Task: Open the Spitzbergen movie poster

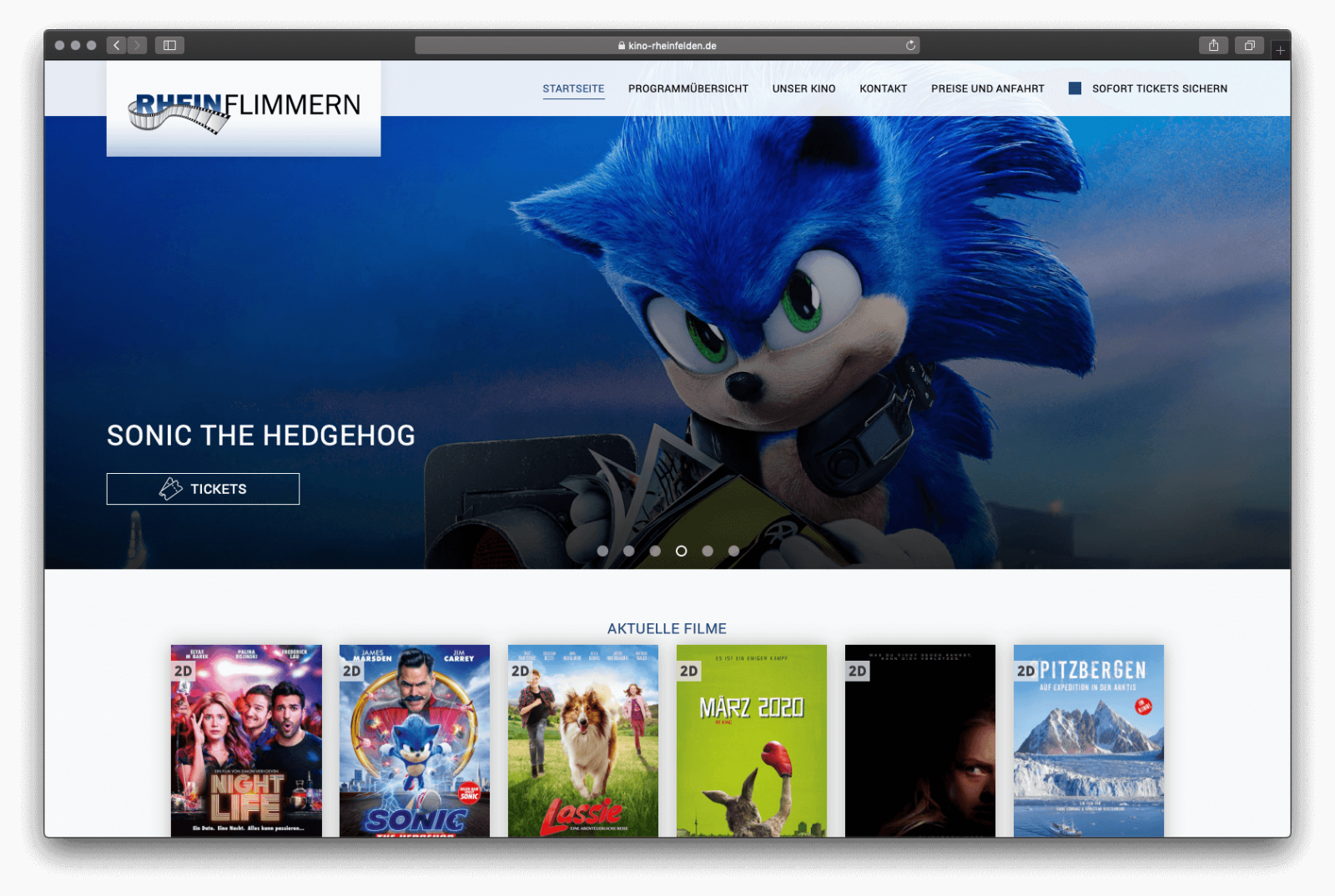Action: (1088, 741)
